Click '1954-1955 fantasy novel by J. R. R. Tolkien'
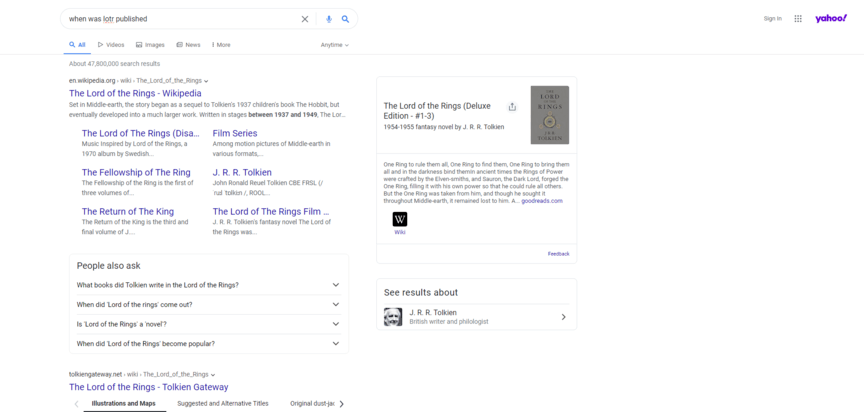The width and height of the screenshot is (864, 412). (444, 127)
